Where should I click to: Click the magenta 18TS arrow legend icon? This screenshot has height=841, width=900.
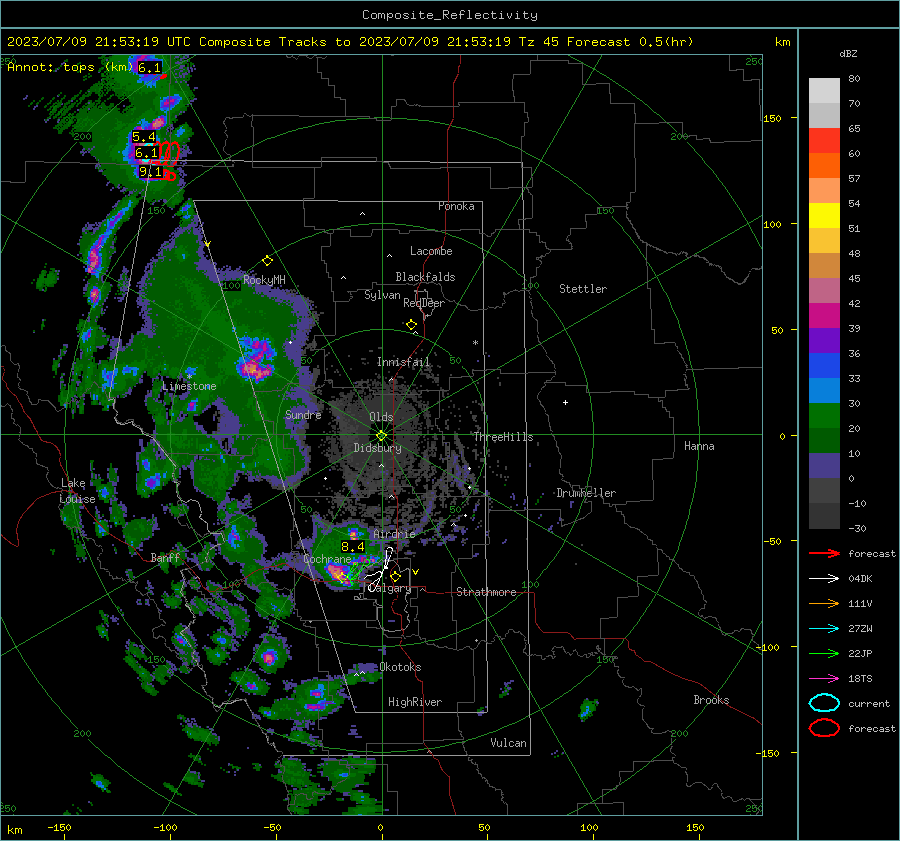click(x=824, y=679)
